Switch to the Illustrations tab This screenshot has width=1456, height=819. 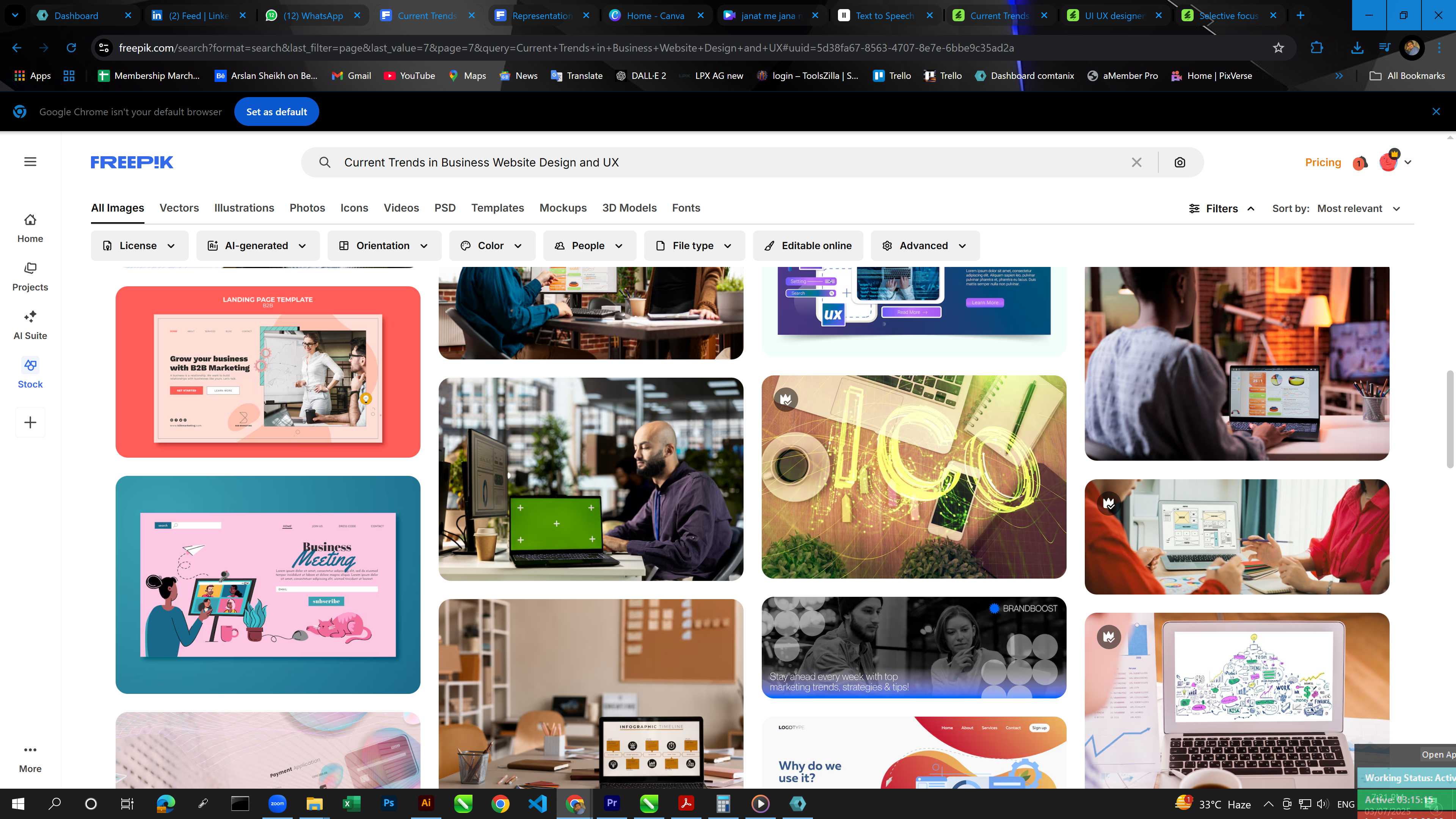tap(244, 207)
